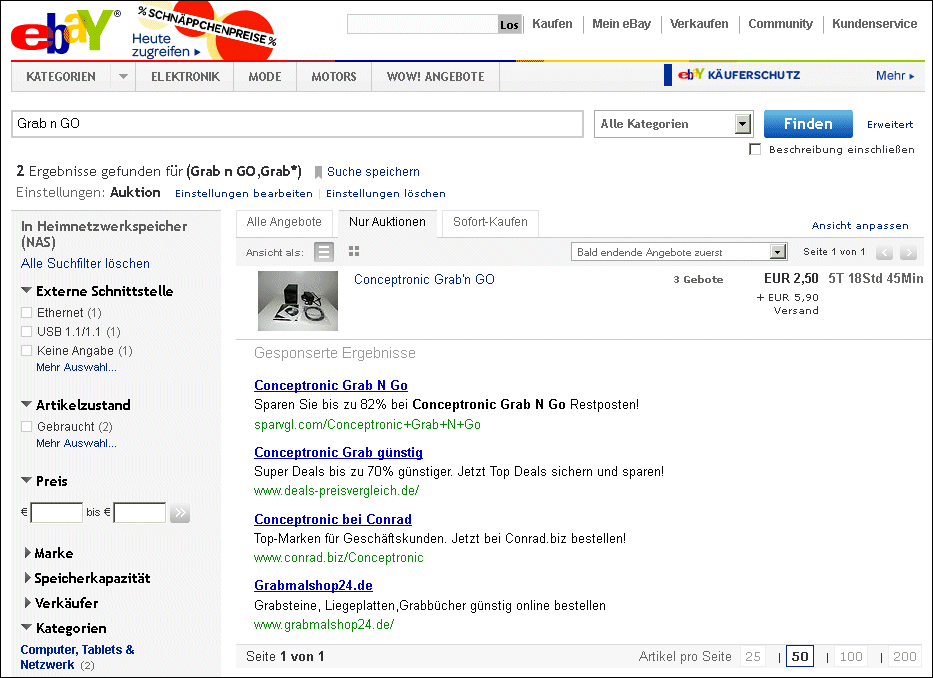933x678 pixels.
Task: Click Einstellungen bearbeiten link
Action: tap(243, 193)
